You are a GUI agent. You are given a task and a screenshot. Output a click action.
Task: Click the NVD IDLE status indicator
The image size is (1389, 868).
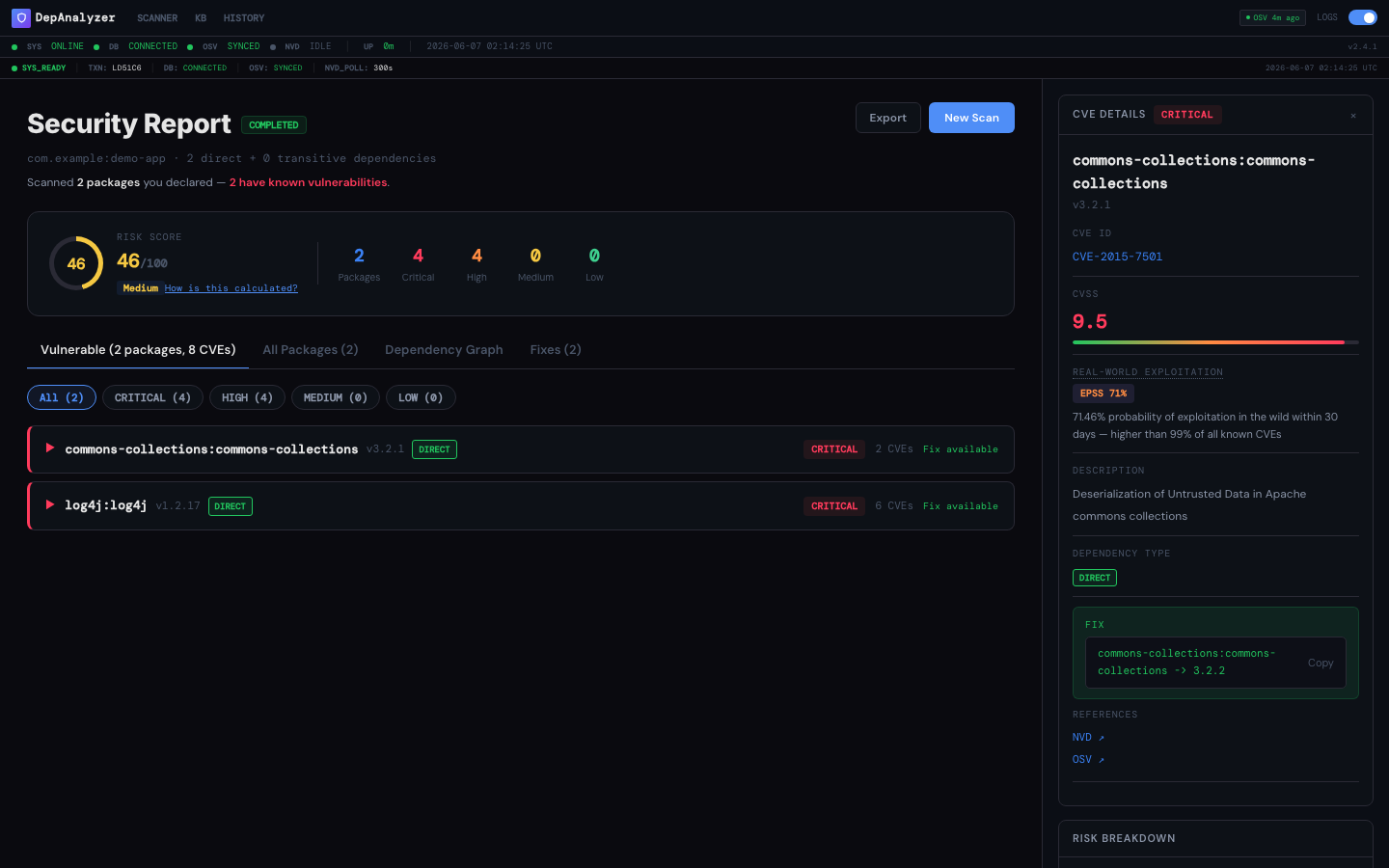tap(301, 46)
